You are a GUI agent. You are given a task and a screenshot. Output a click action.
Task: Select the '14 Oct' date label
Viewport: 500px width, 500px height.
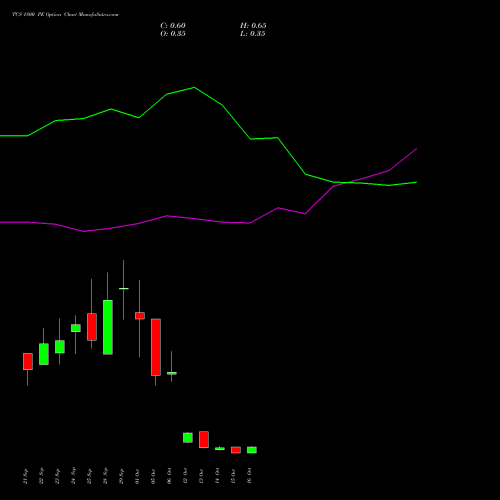217,476
